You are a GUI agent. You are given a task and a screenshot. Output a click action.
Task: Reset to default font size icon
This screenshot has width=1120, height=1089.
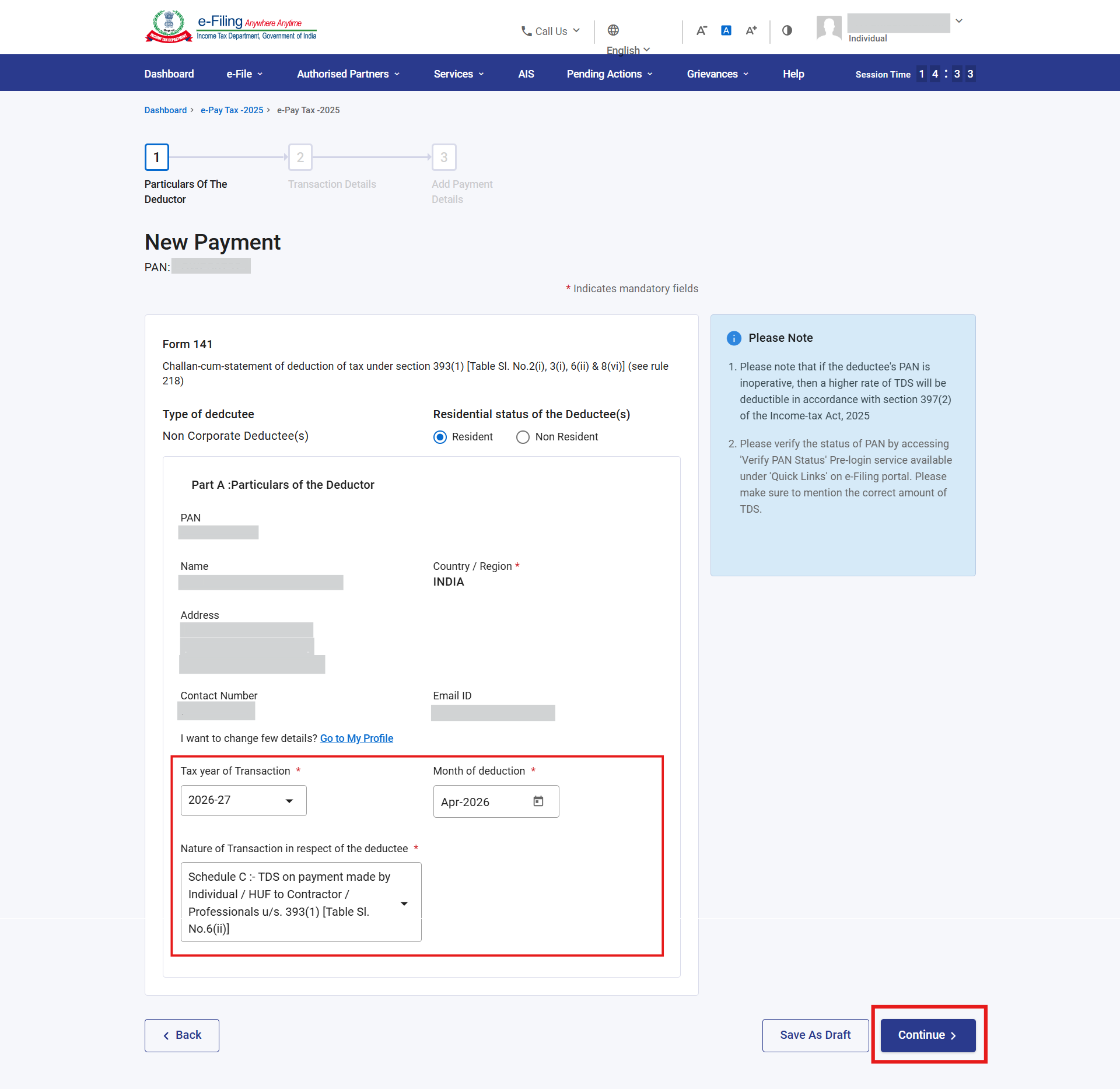pyautogui.click(x=726, y=30)
